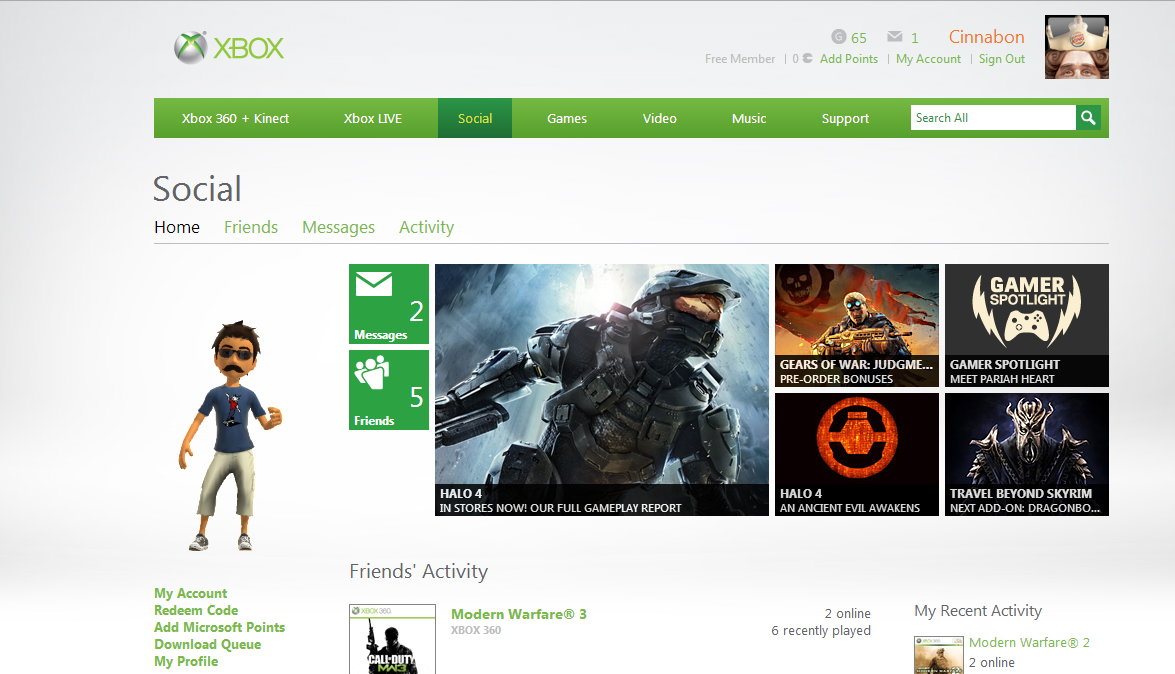Click the Cinnabon gamer picture

pyautogui.click(x=1077, y=46)
